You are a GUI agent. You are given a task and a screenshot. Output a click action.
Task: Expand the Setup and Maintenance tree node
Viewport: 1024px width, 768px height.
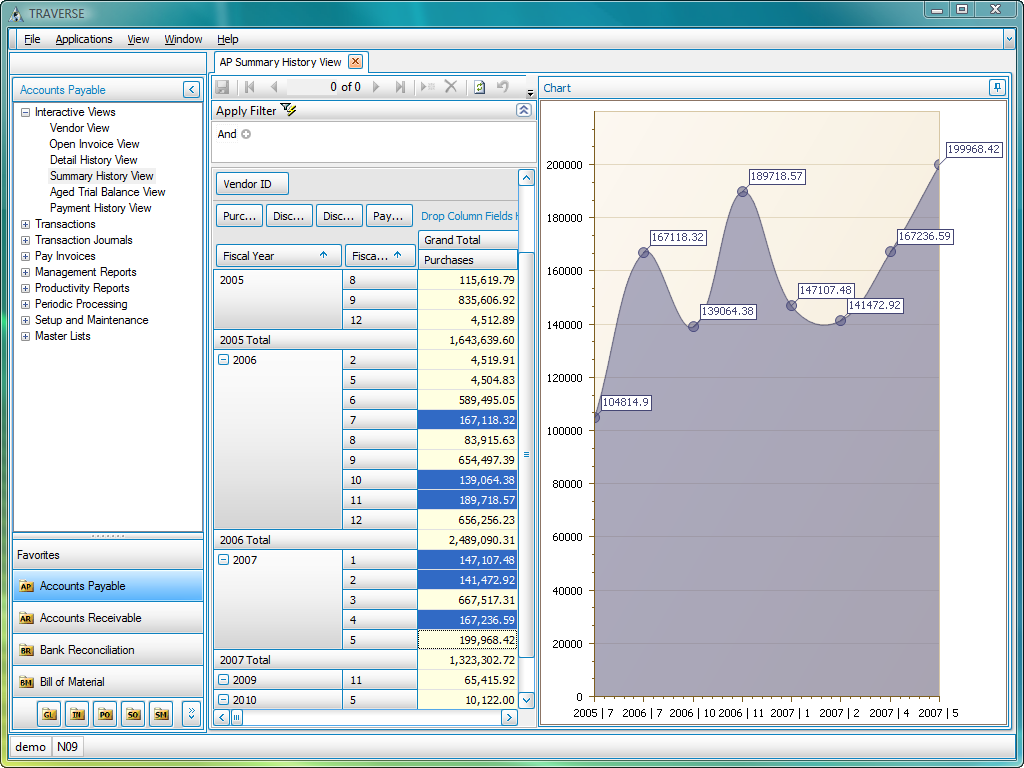pos(25,320)
